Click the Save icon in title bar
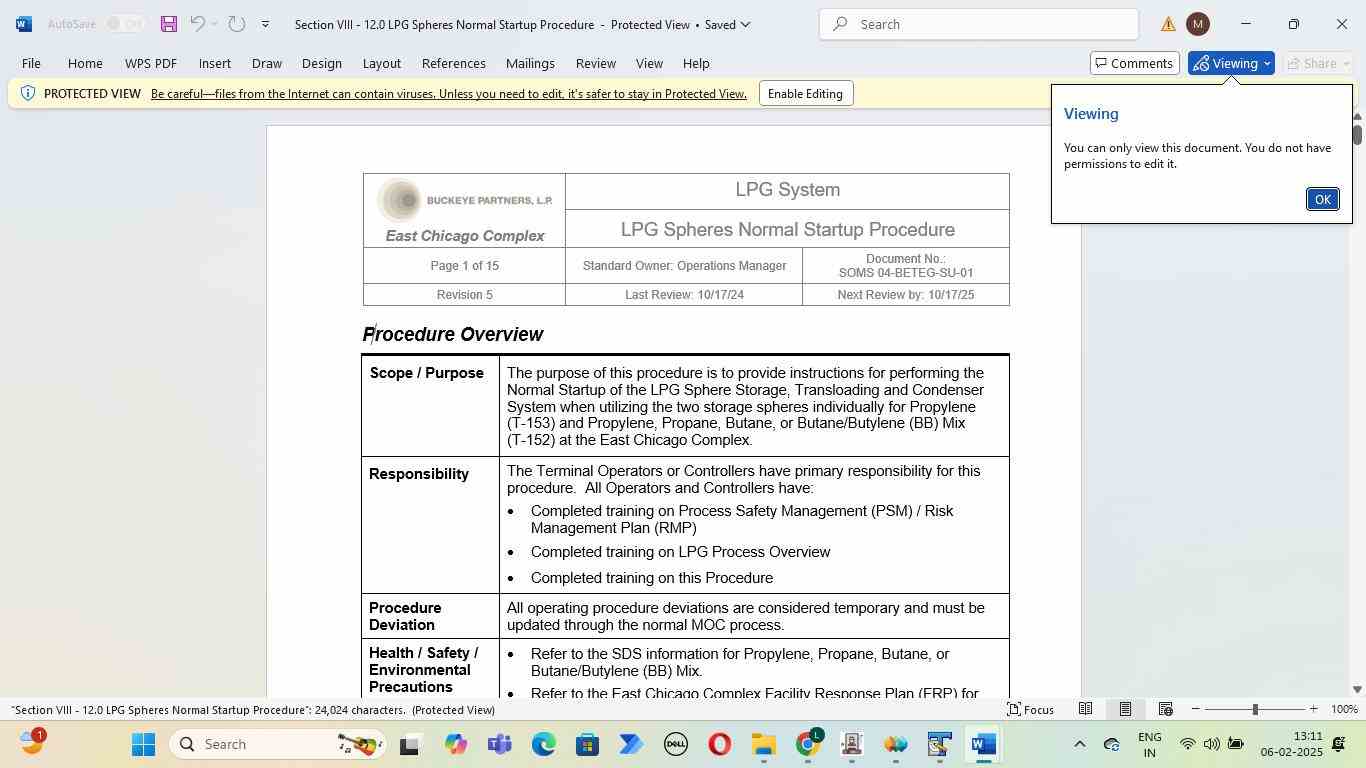The height and width of the screenshot is (768, 1366). tap(169, 24)
